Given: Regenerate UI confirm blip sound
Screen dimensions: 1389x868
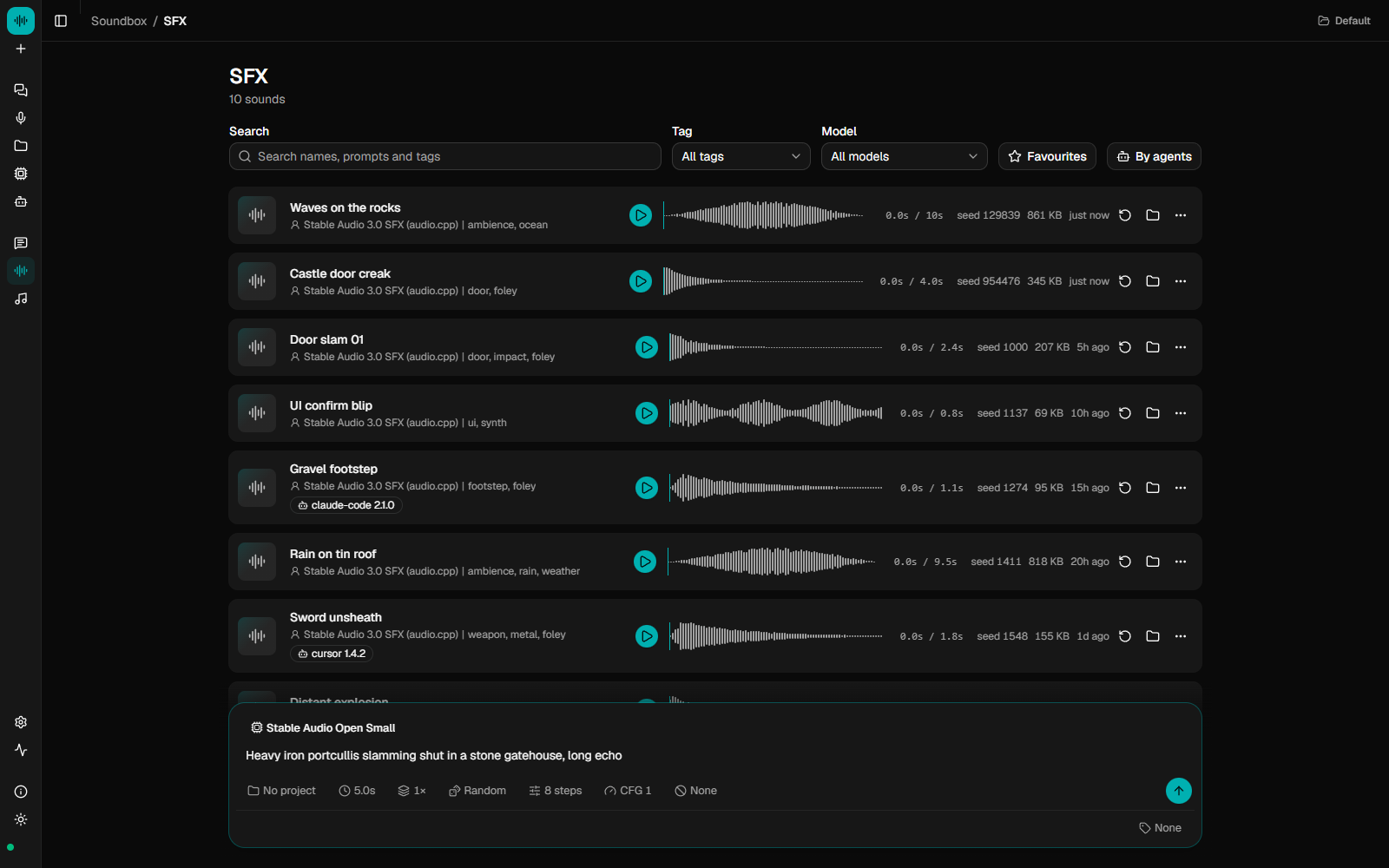Looking at the screenshot, I should (x=1125, y=413).
